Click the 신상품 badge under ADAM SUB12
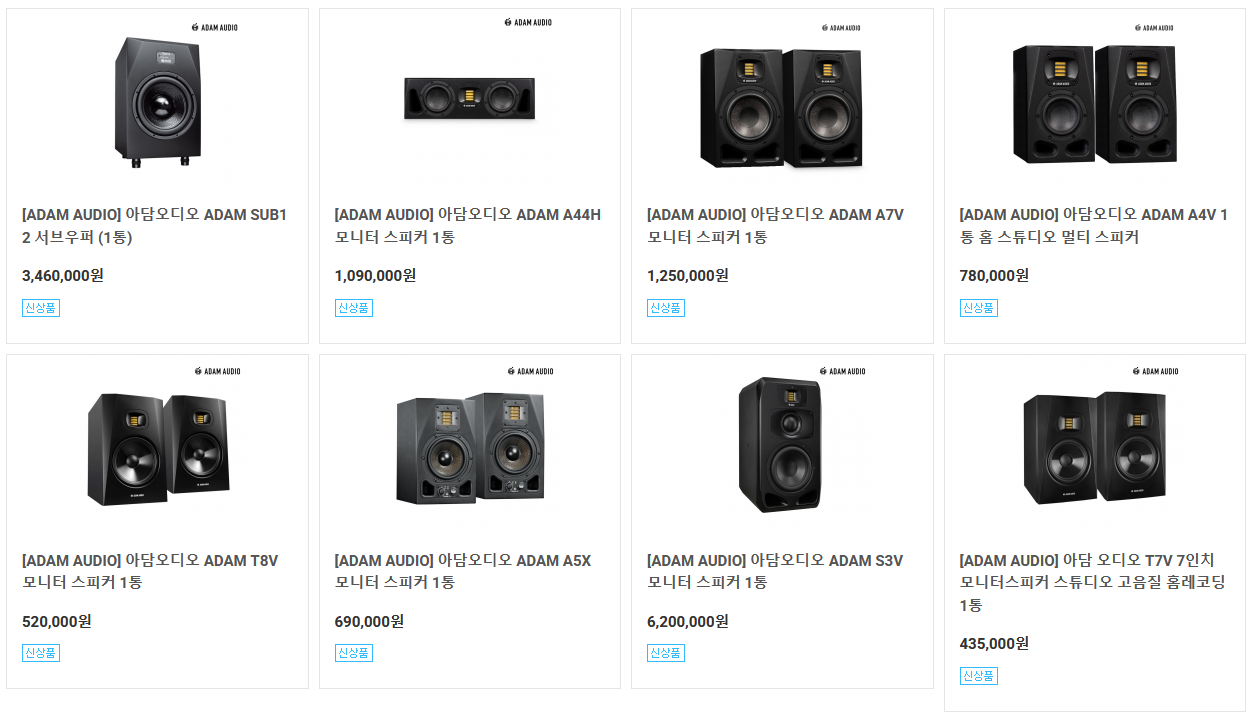Image resolution: width=1259 pixels, height=721 pixels. point(41,308)
